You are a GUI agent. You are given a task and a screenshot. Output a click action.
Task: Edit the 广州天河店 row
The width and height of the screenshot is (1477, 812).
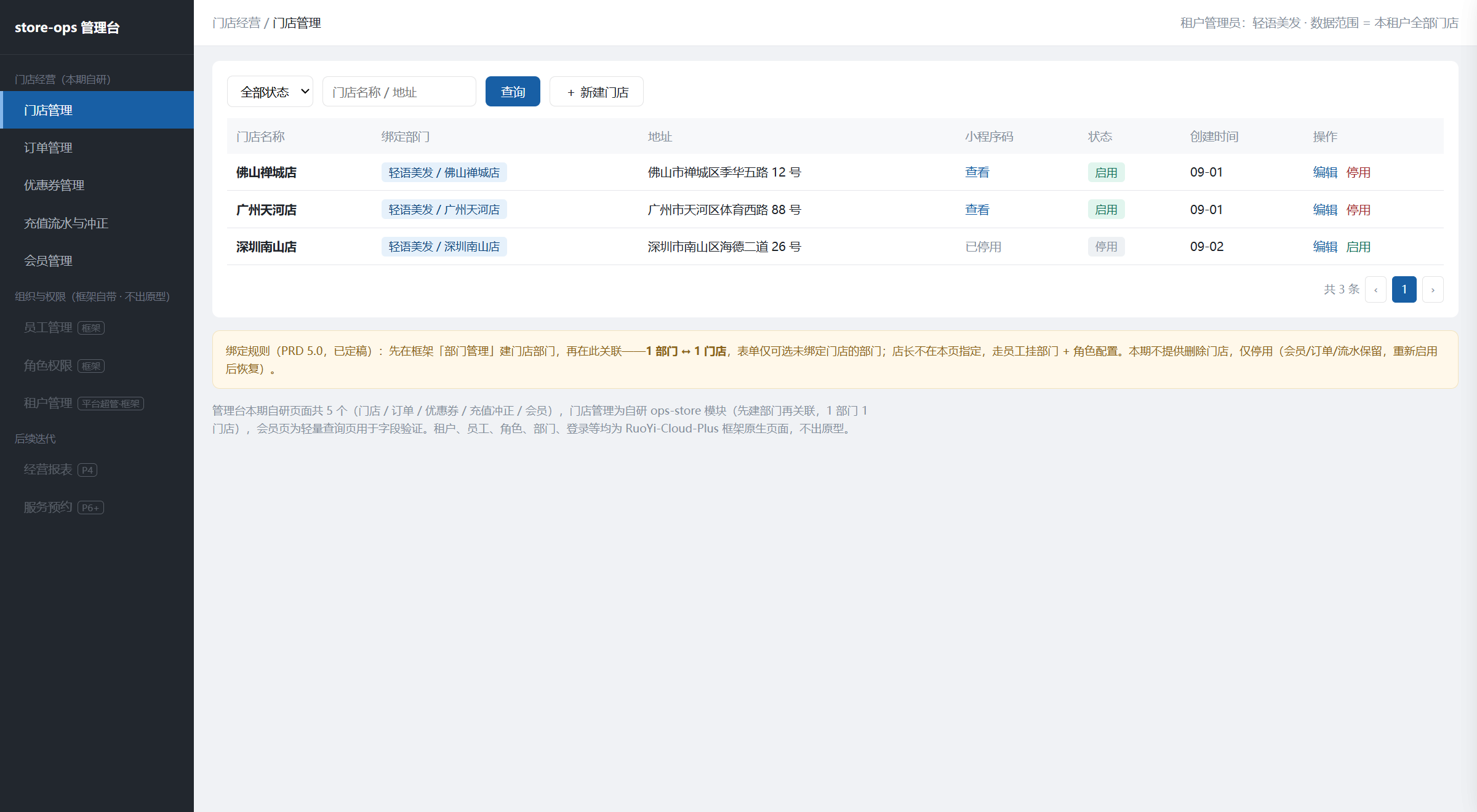point(1325,210)
